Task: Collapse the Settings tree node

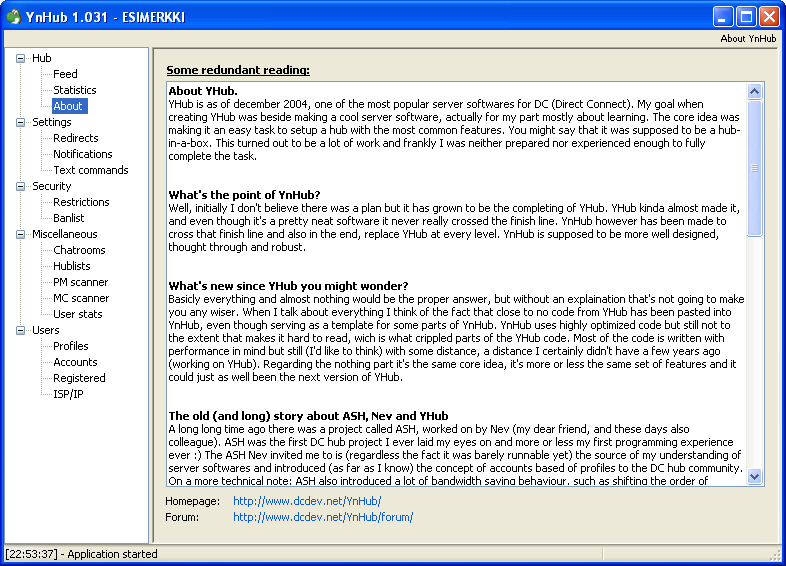Action: [x=21, y=122]
